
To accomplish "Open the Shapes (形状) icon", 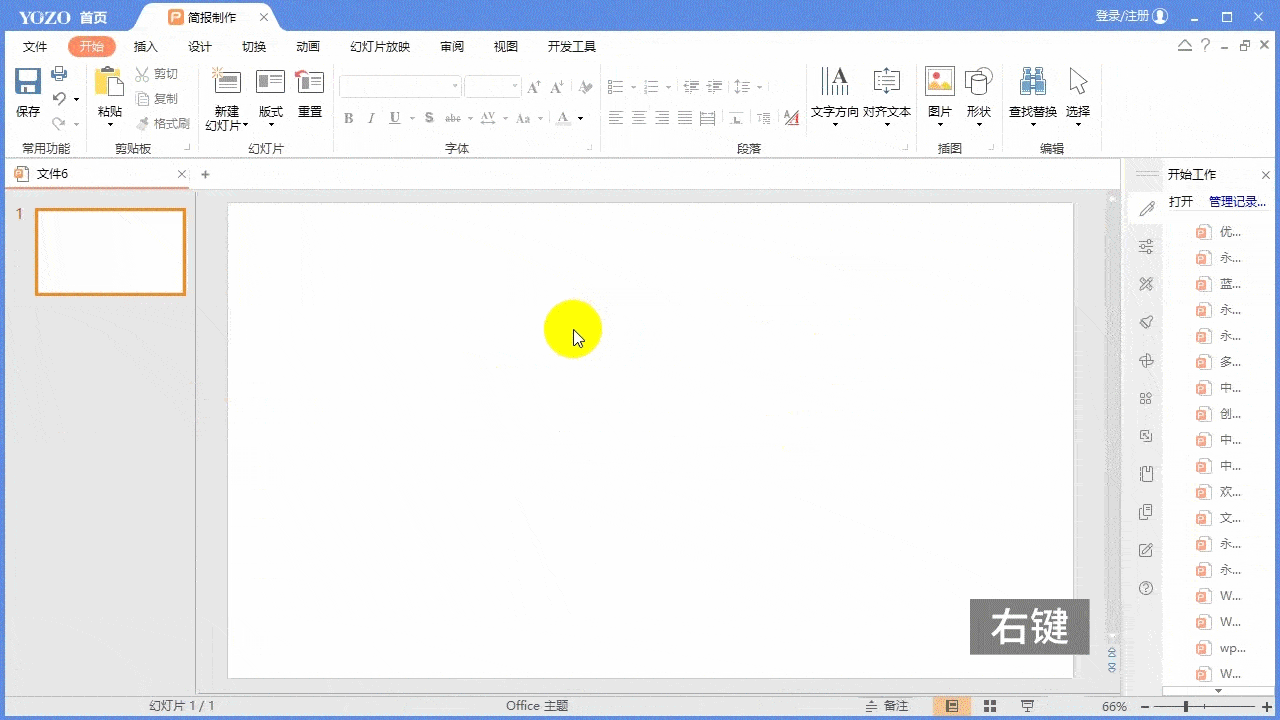I will 978,82.
